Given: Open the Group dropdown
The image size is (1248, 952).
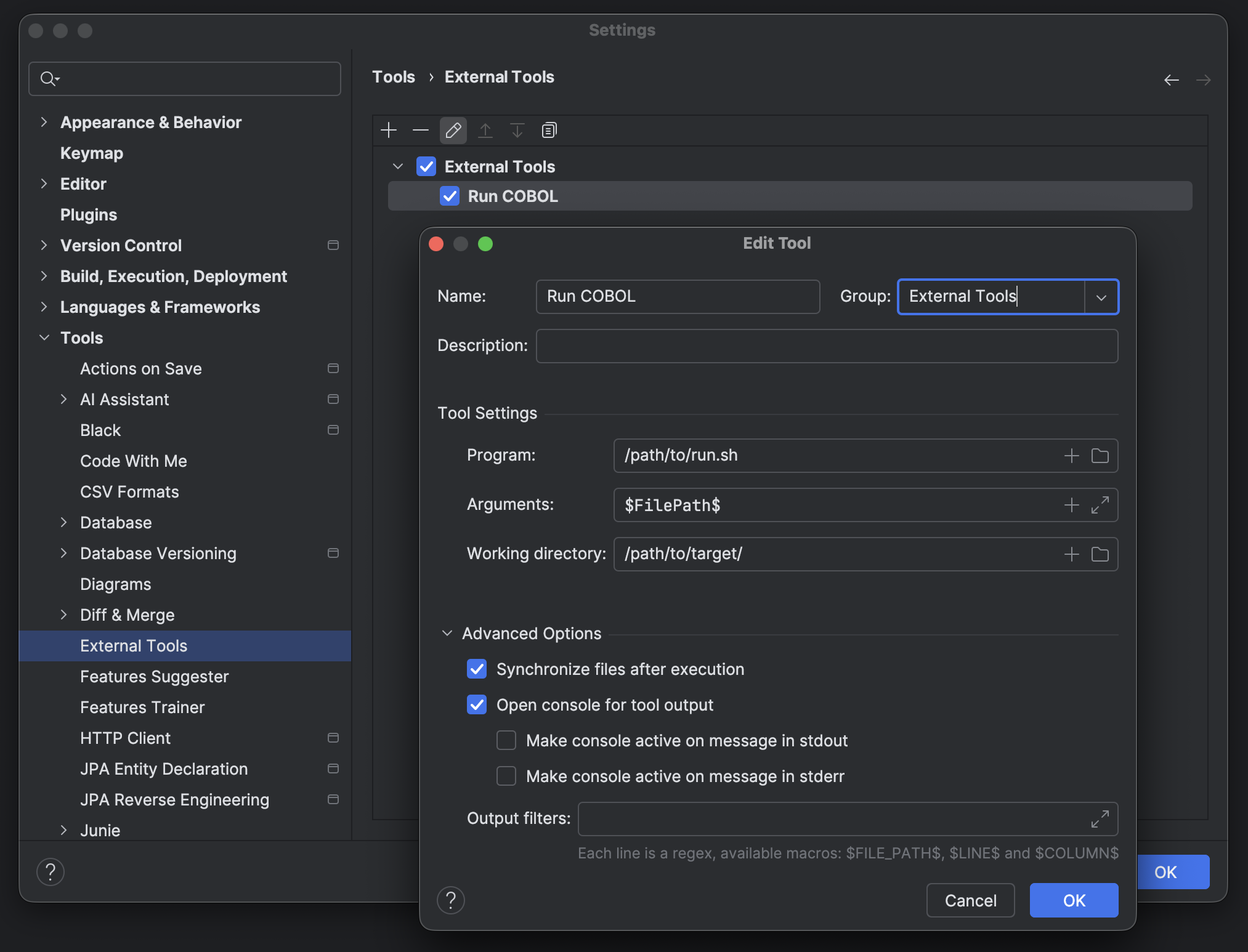Looking at the screenshot, I should [x=1102, y=297].
